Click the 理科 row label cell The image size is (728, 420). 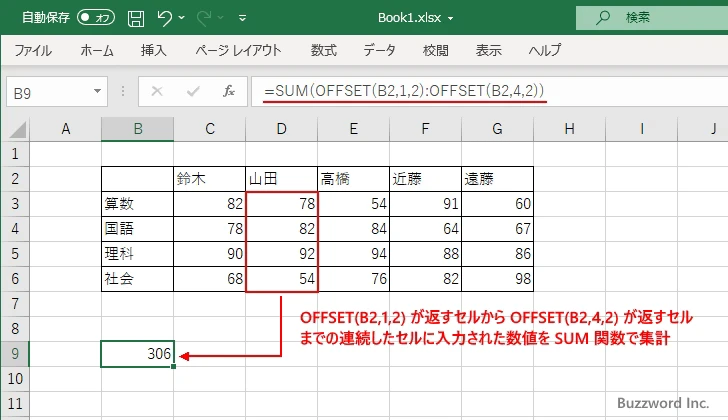coord(137,254)
